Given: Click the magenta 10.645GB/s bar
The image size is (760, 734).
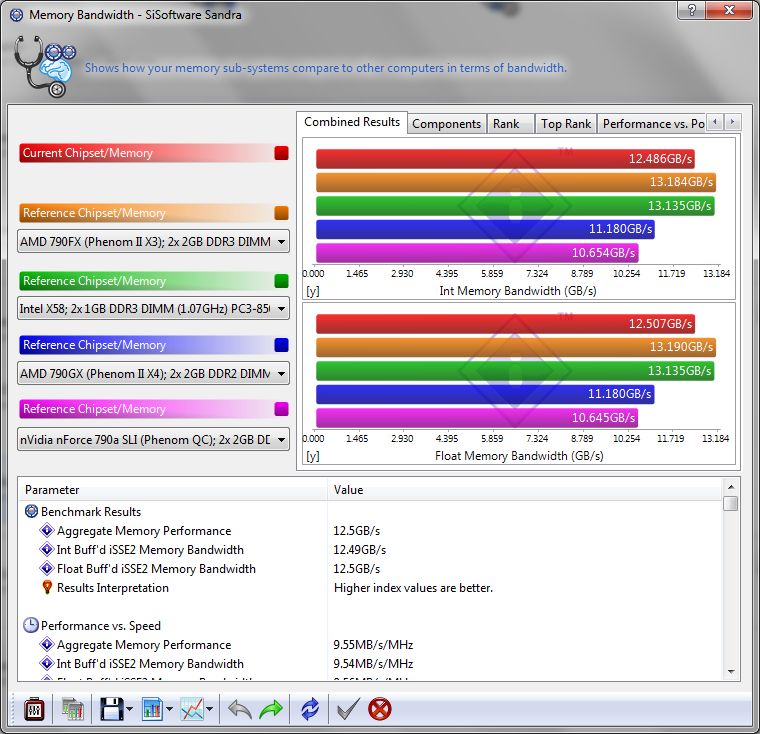Looking at the screenshot, I should pyautogui.click(x=477, y=417).
